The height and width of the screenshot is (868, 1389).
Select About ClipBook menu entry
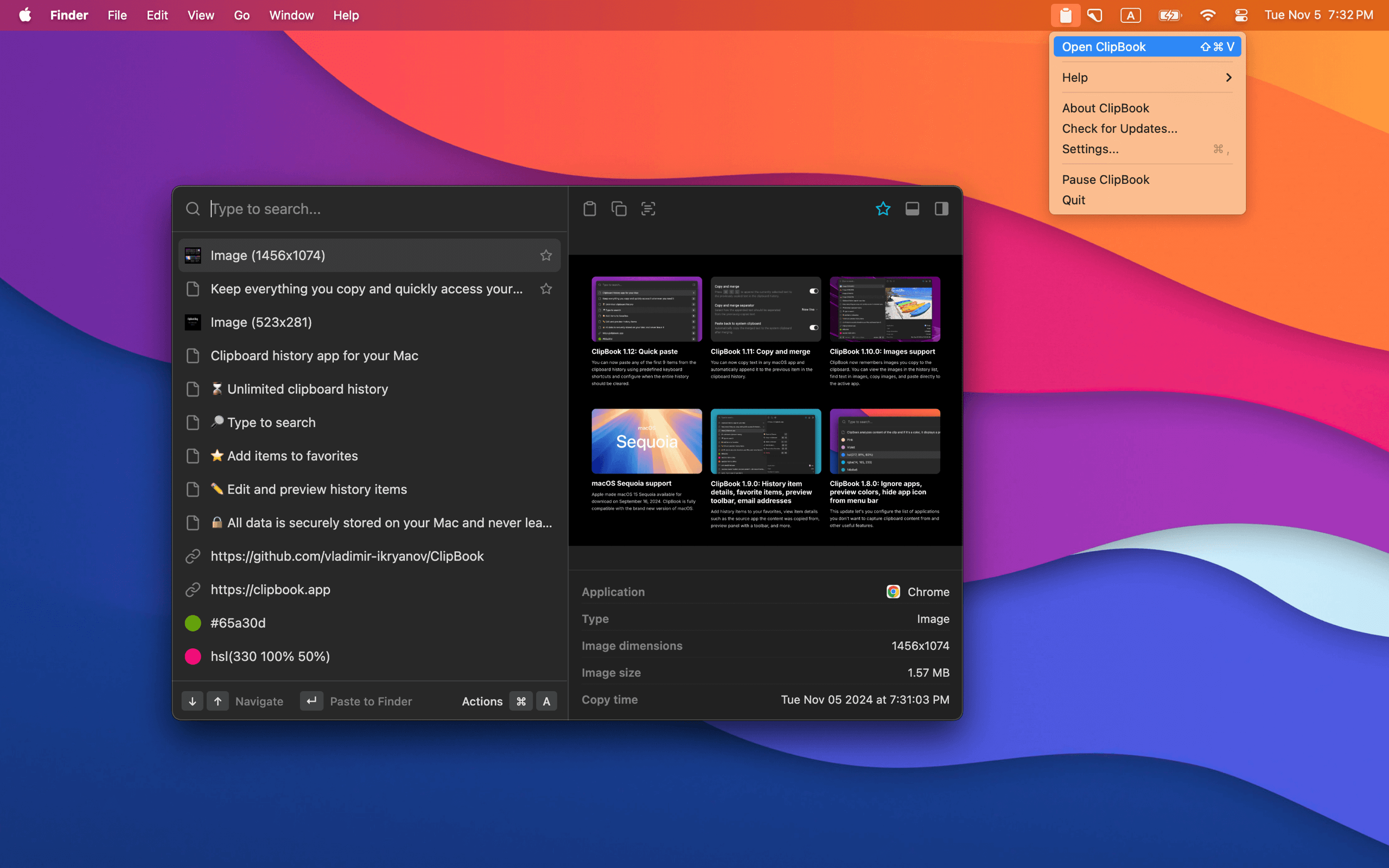[x=1147, y=108]
